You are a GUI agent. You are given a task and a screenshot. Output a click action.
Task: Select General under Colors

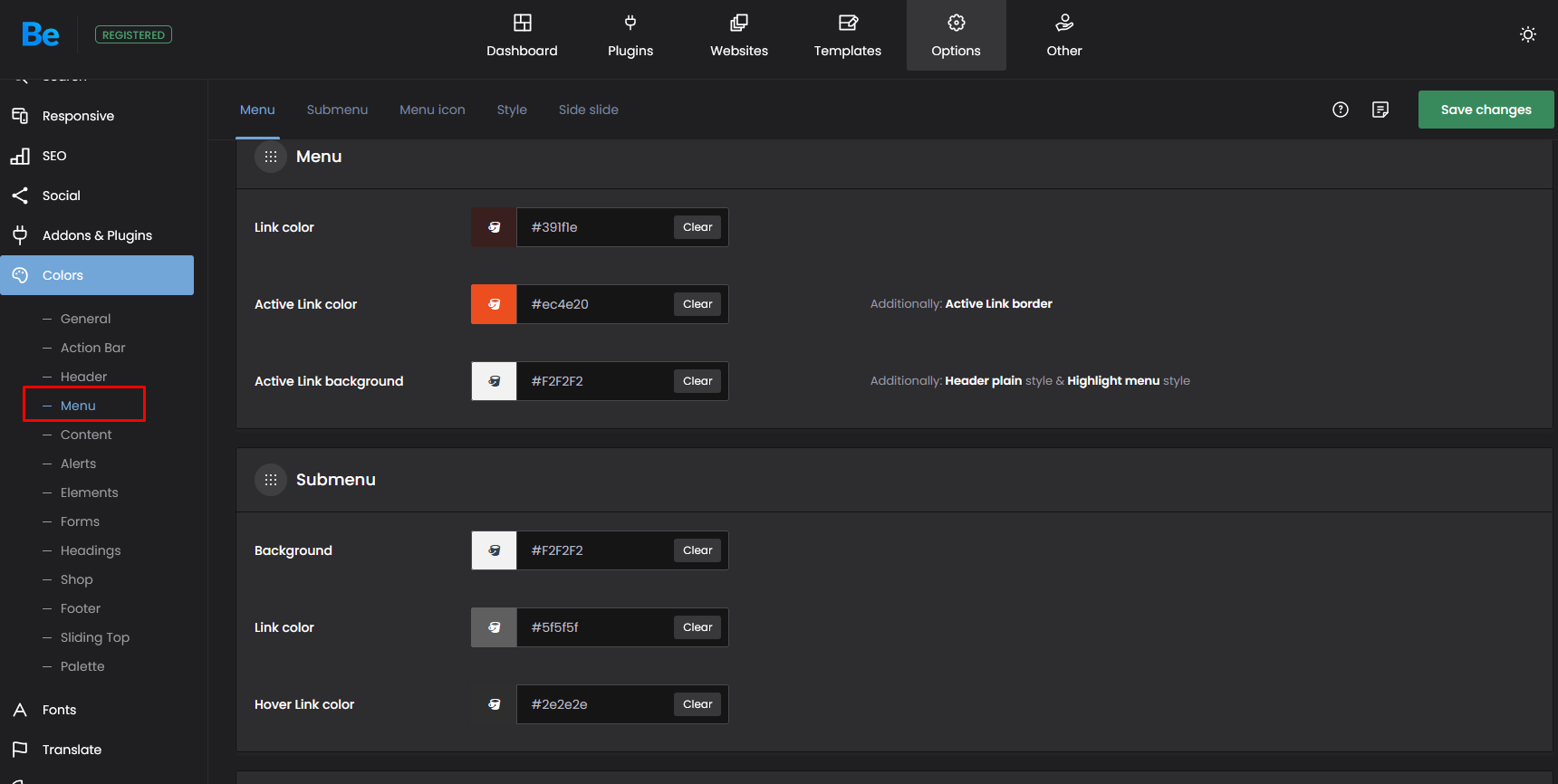pyautogui.click(x=85, y=319)
